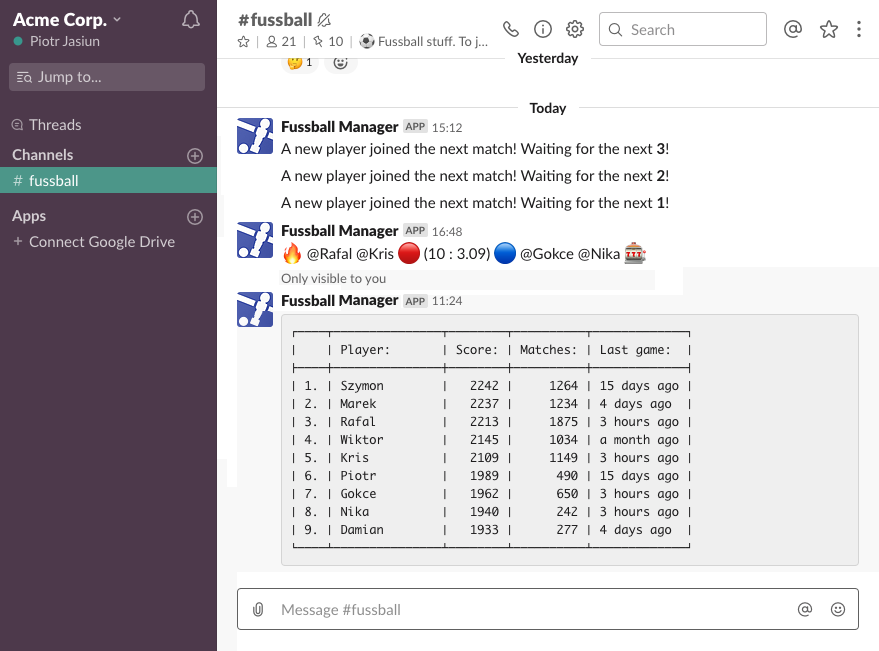The image size is (879, 651).
Task: Open starred items from the header star
Action: [829, 29]
